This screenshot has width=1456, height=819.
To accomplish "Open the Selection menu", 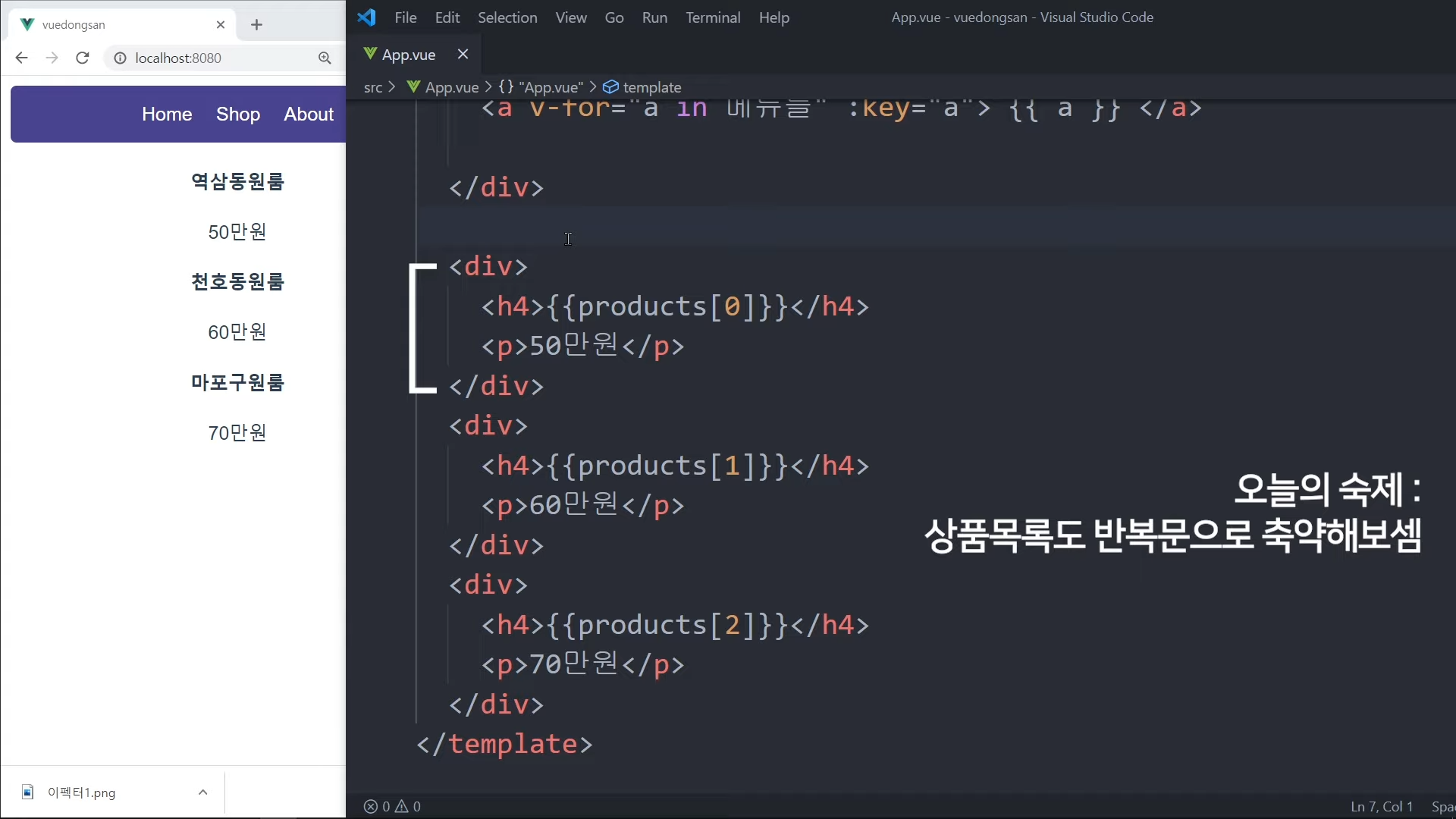I will [507, 17].
